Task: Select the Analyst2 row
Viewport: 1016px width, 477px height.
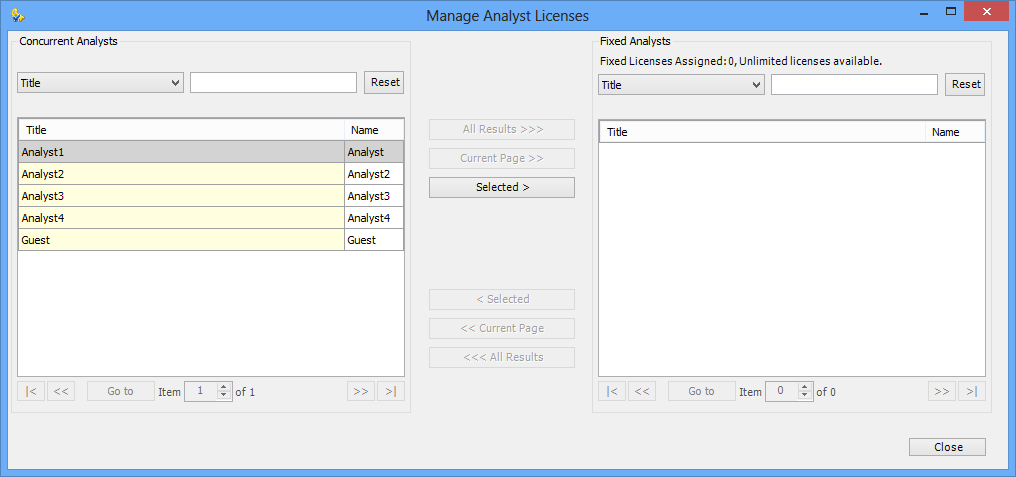Action: (180, 174)
